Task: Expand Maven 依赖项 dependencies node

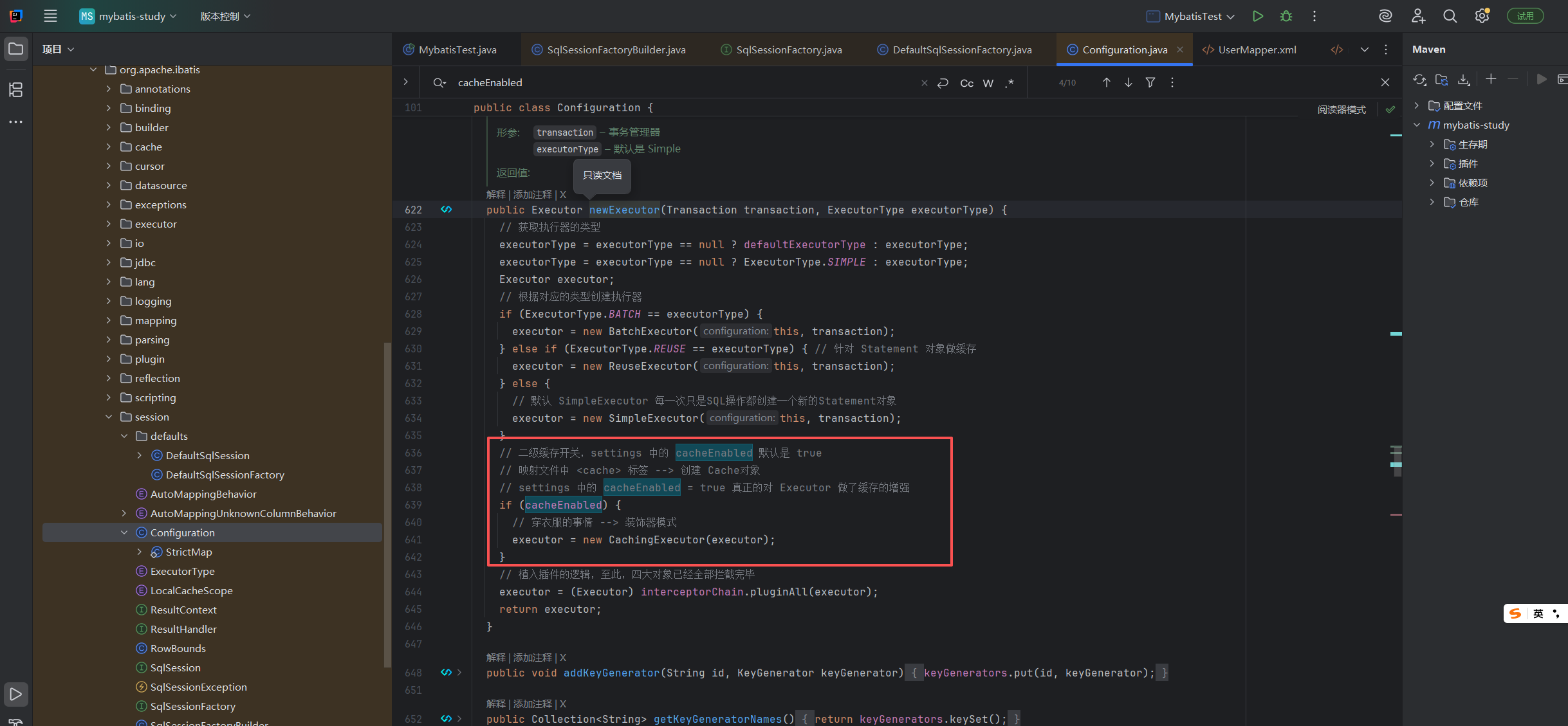Action: click(1432, 183)
